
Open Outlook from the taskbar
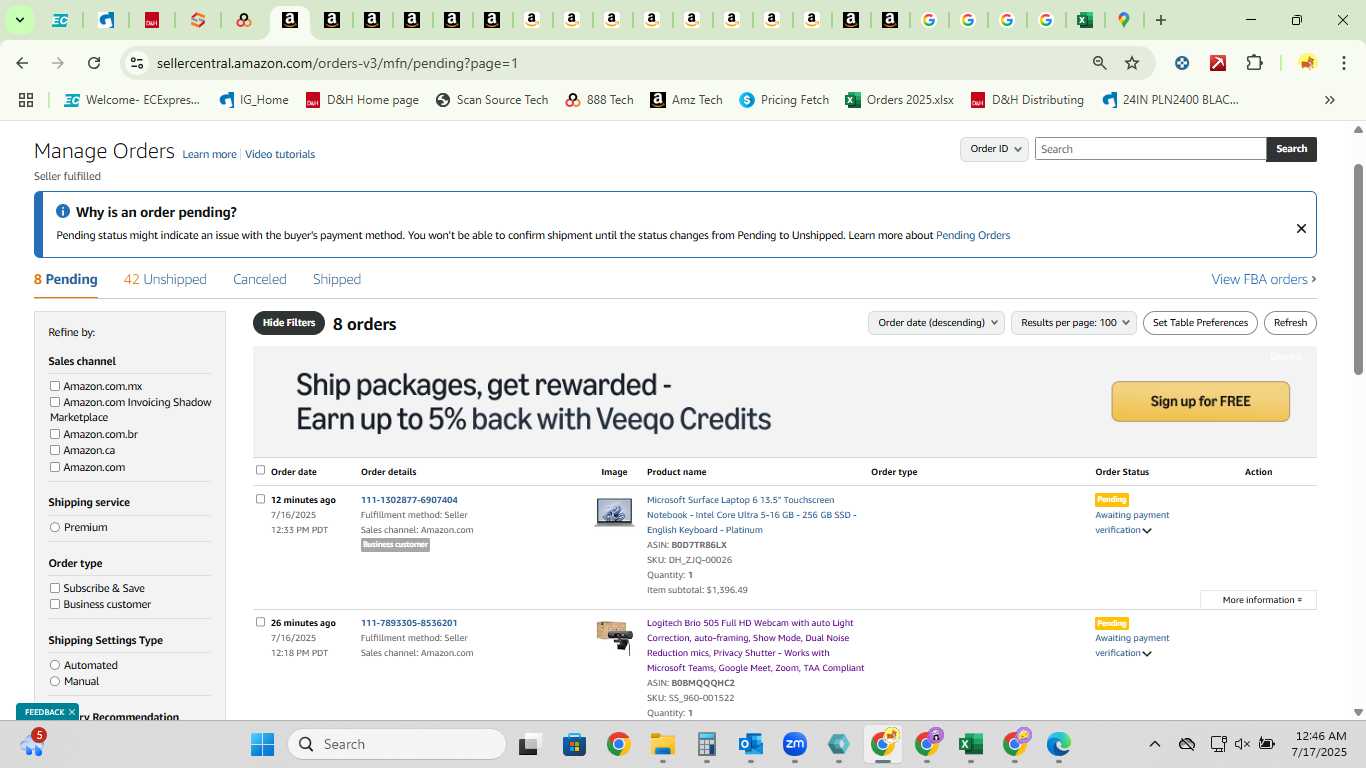coord(750,744)
